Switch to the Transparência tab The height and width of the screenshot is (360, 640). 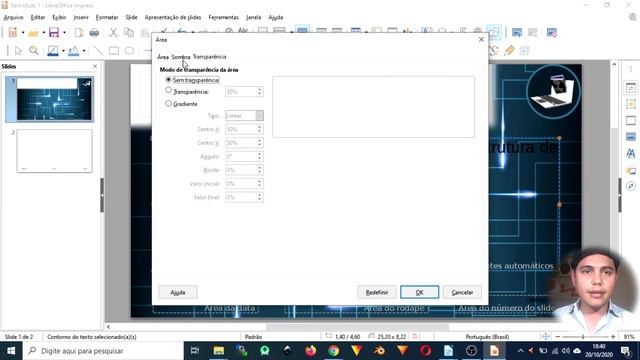(209, 57)
